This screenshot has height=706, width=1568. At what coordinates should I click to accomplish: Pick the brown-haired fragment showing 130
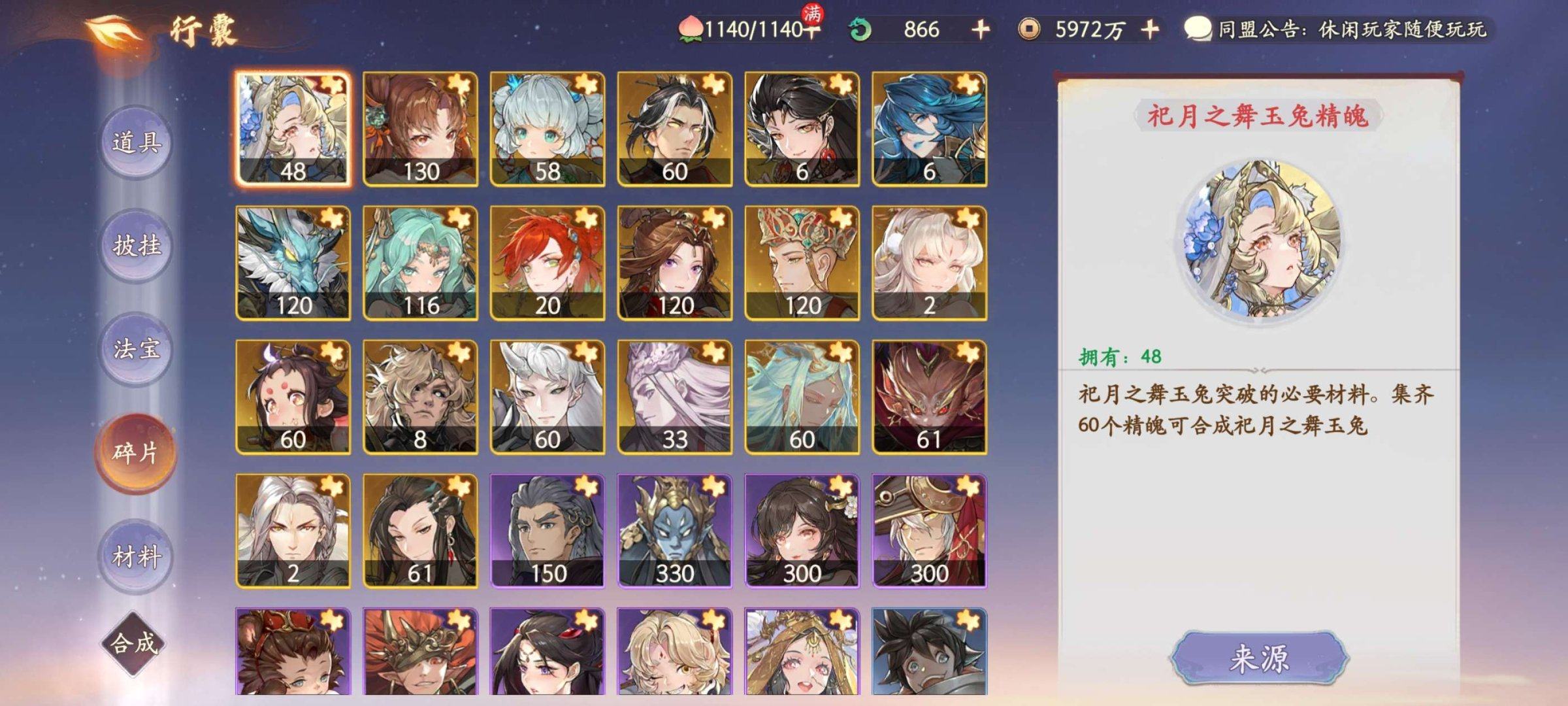pyautogui.click(x=420, y=129)
